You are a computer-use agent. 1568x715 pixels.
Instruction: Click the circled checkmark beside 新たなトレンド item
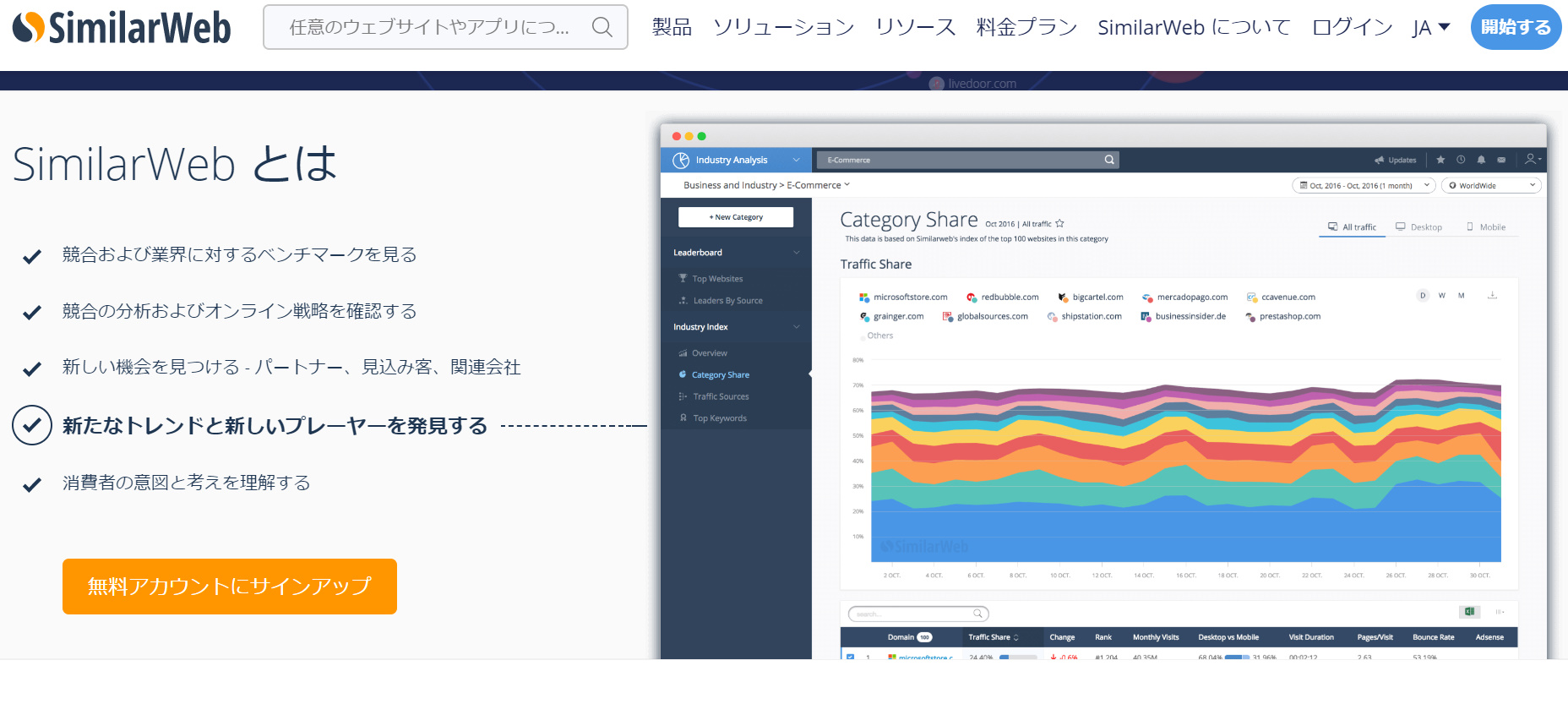32,425
